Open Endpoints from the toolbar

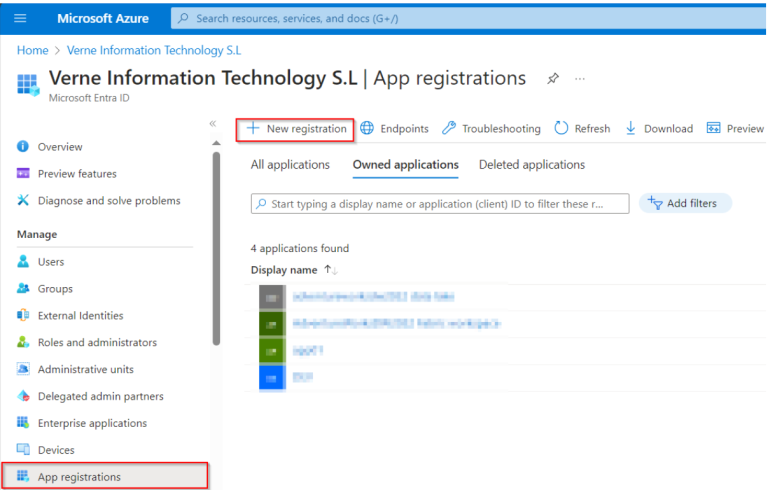point(394,129)
